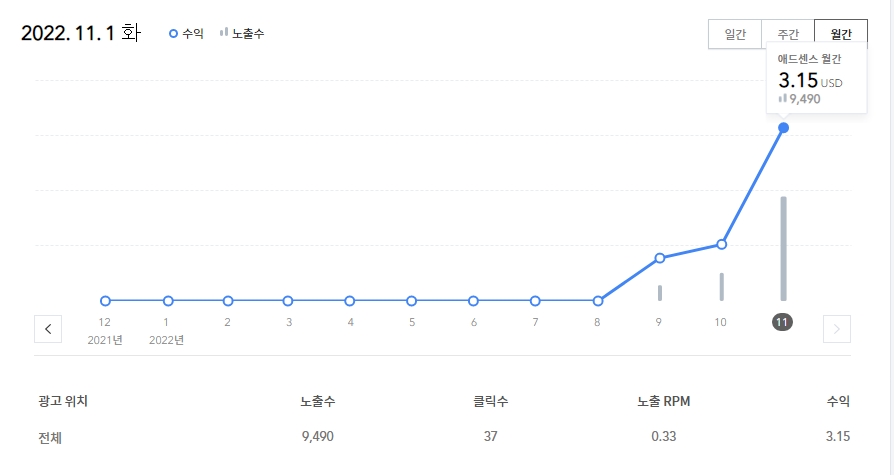
Task: Click the 2022. 11. 1 화 date heading
Action: [80, 33]
